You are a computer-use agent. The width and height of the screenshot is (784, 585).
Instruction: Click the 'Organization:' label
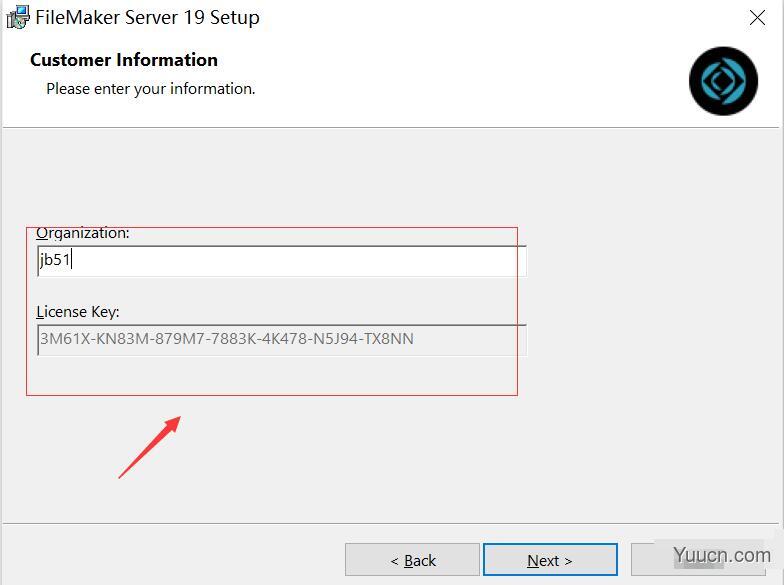82,233
